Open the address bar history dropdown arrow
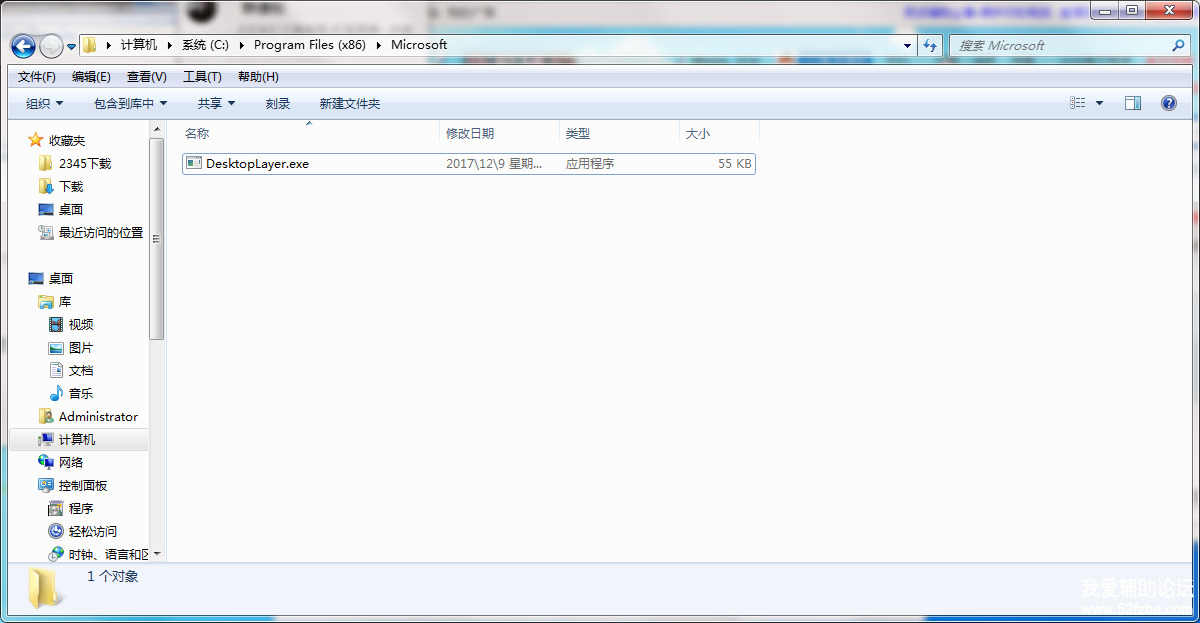Image resolution: width=1200 pixels, height=623 pixels. click(907, 45)
